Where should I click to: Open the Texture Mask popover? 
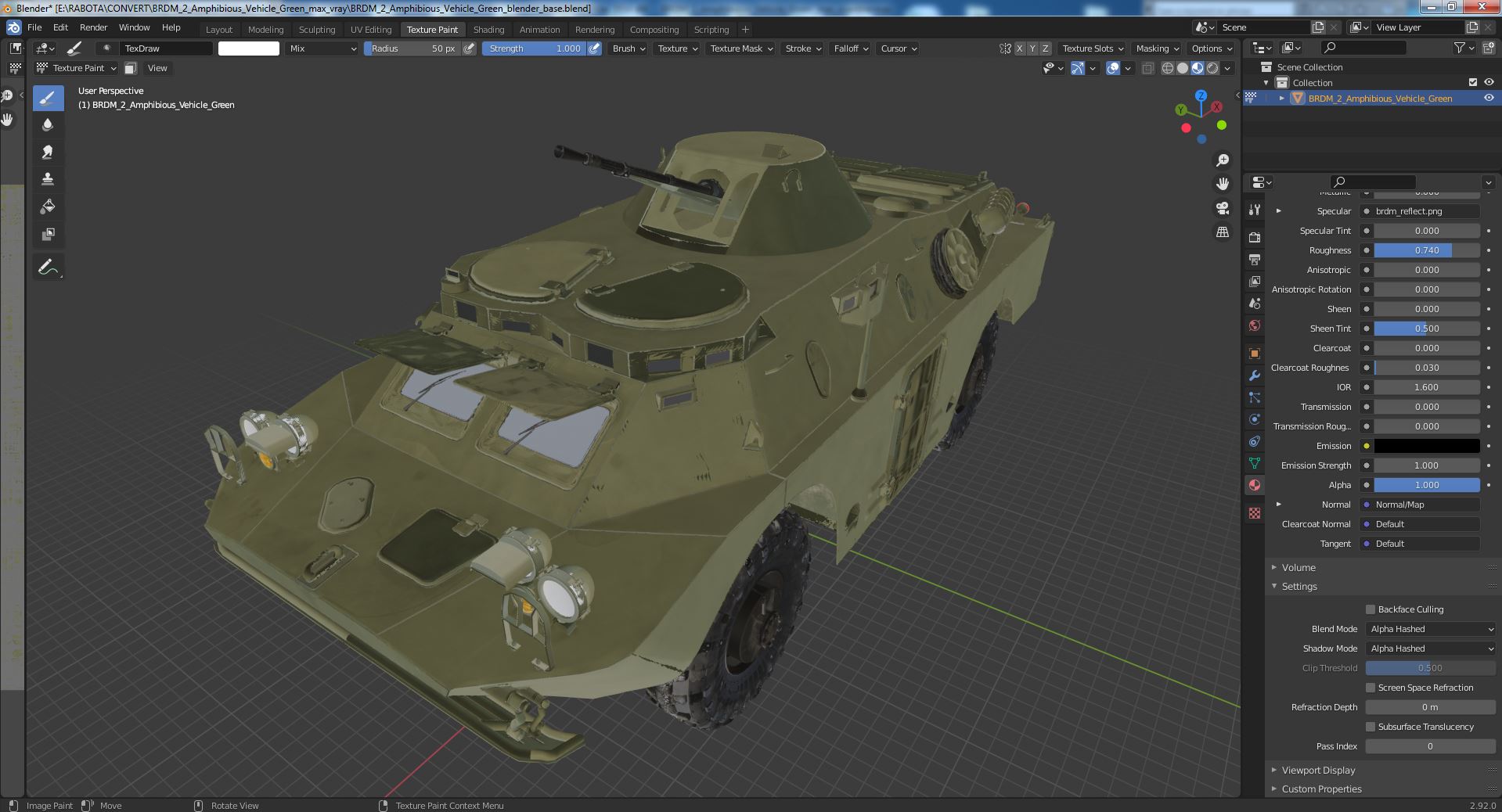click(740, 49)
